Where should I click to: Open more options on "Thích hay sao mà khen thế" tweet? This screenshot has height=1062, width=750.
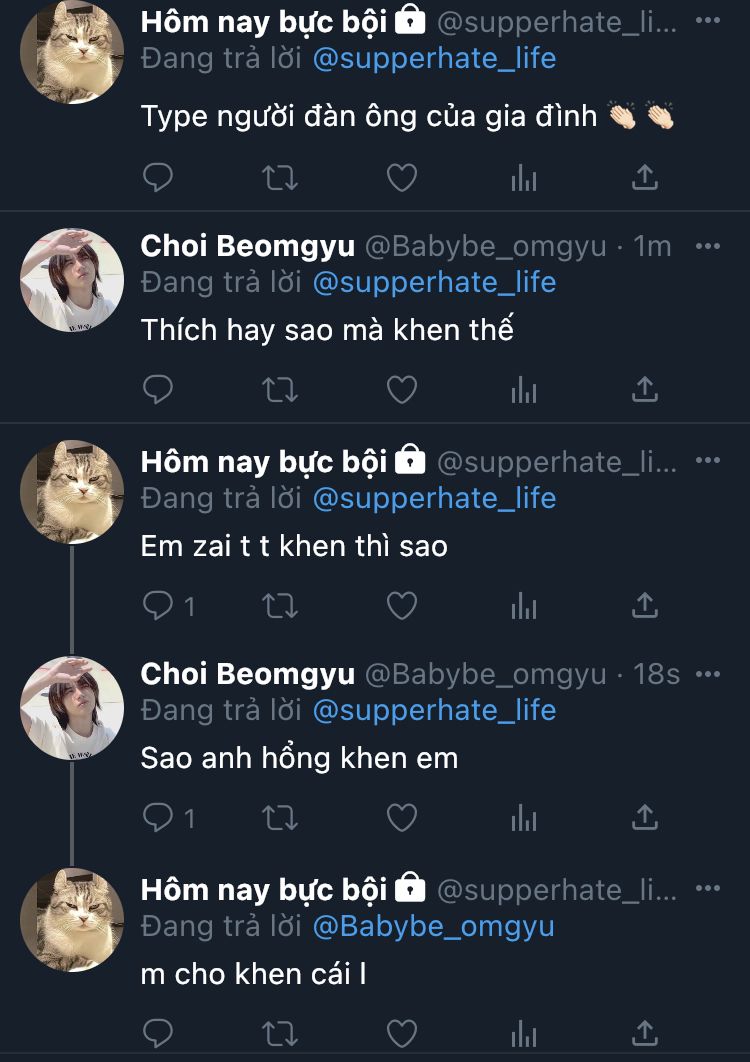tap(707, 246)
